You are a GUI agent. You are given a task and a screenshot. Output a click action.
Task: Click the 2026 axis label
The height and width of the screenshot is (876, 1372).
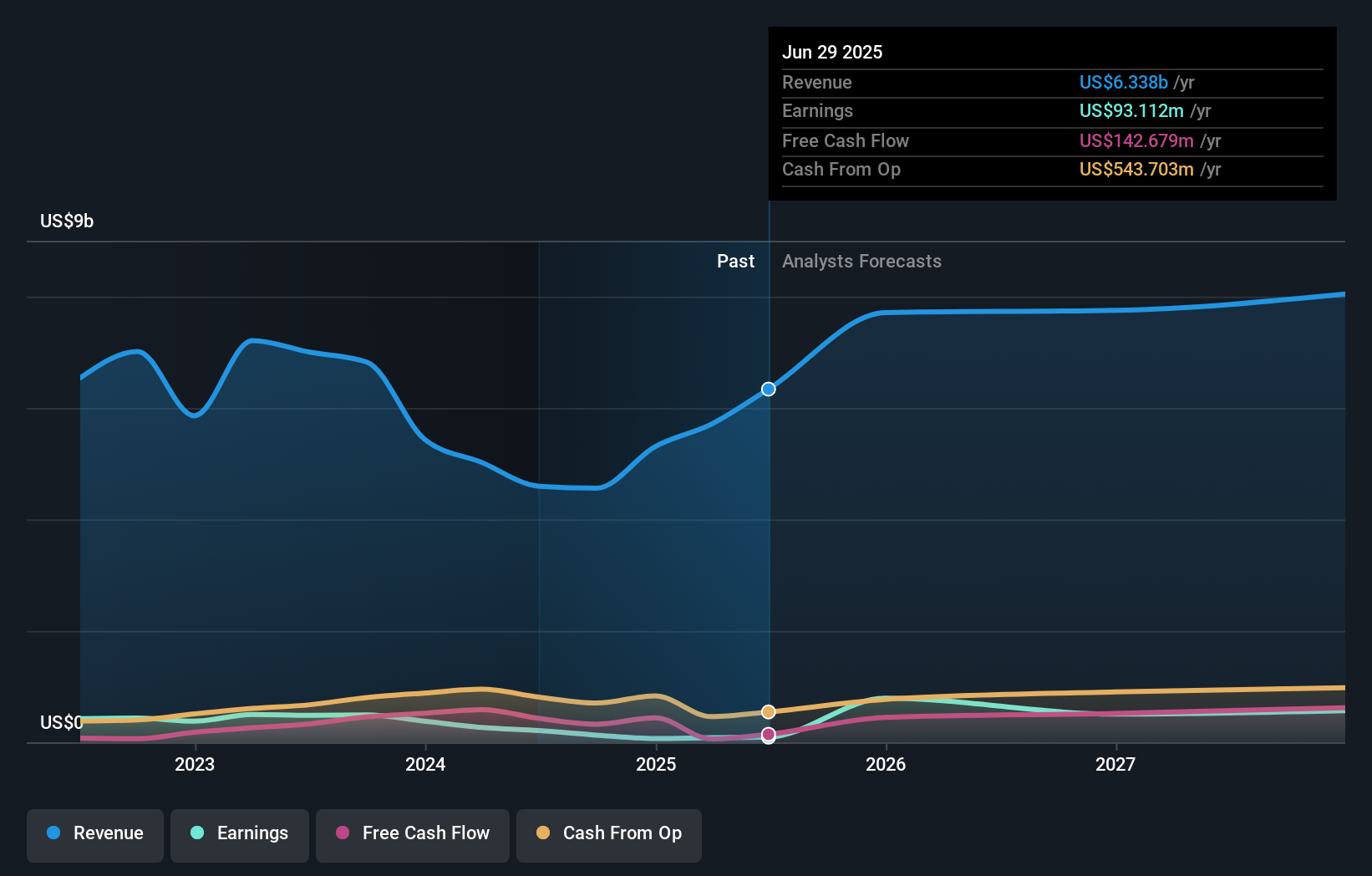[x=886, y=764]
